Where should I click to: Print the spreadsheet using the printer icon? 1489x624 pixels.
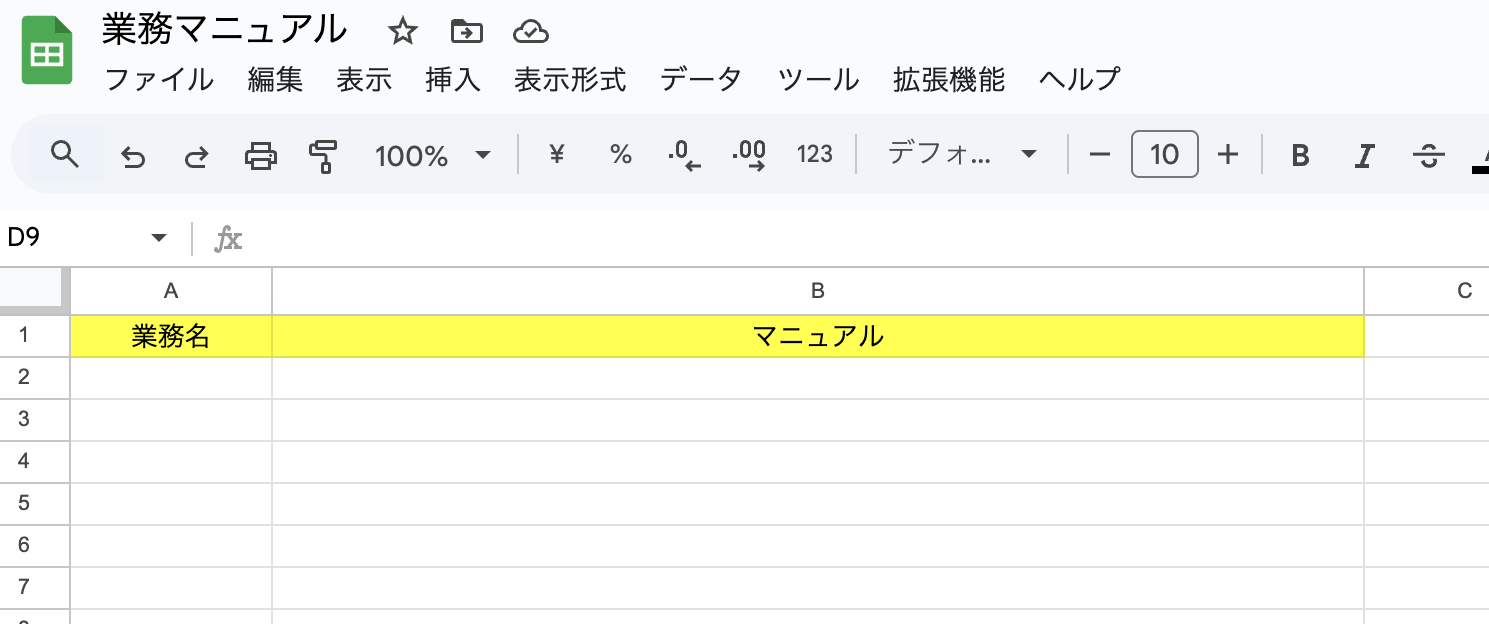261,155
